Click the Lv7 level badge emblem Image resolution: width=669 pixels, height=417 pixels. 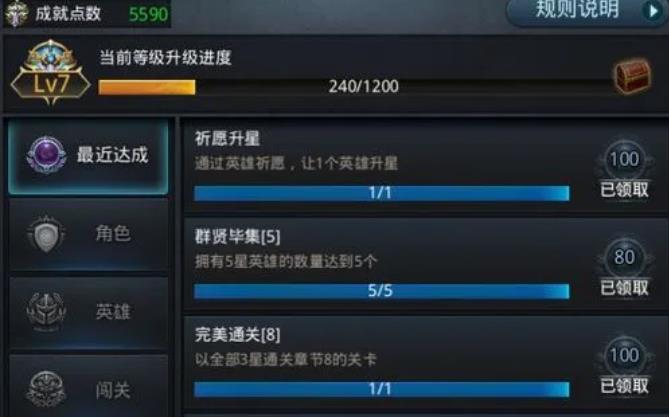tap(50, 73)
